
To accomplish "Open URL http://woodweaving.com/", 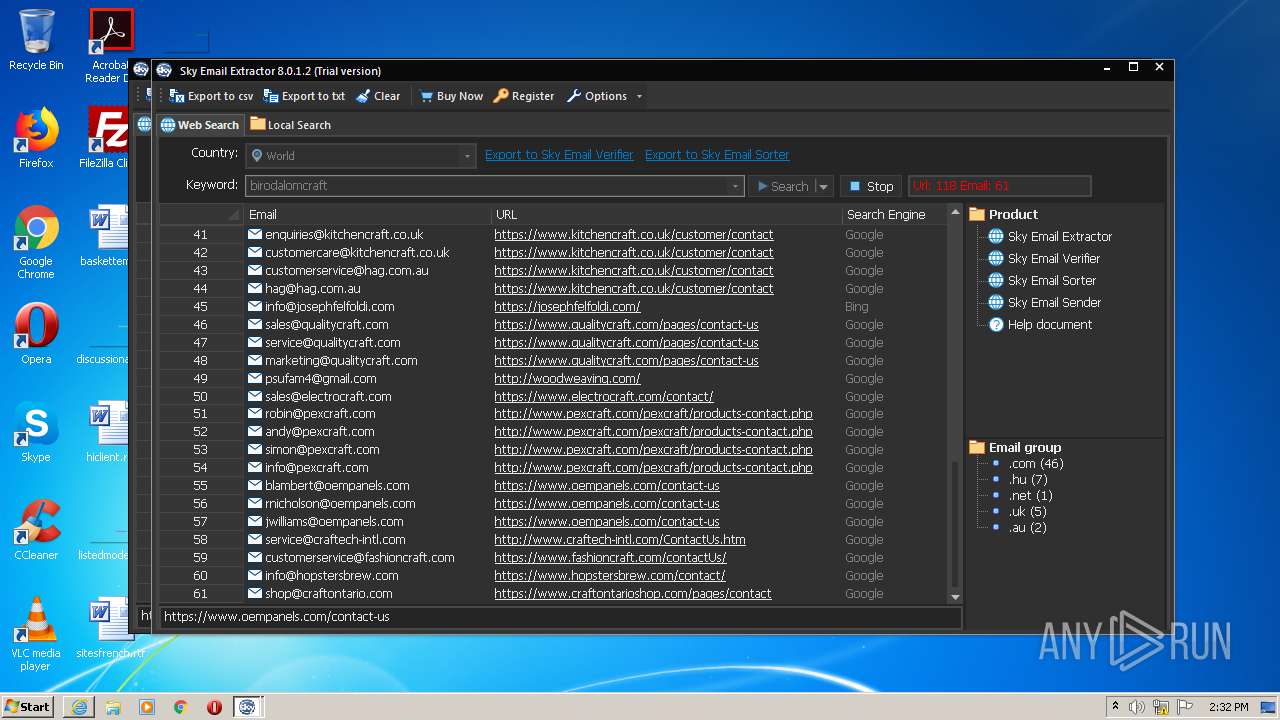I will pyautogui.click(x=567, y=379).
